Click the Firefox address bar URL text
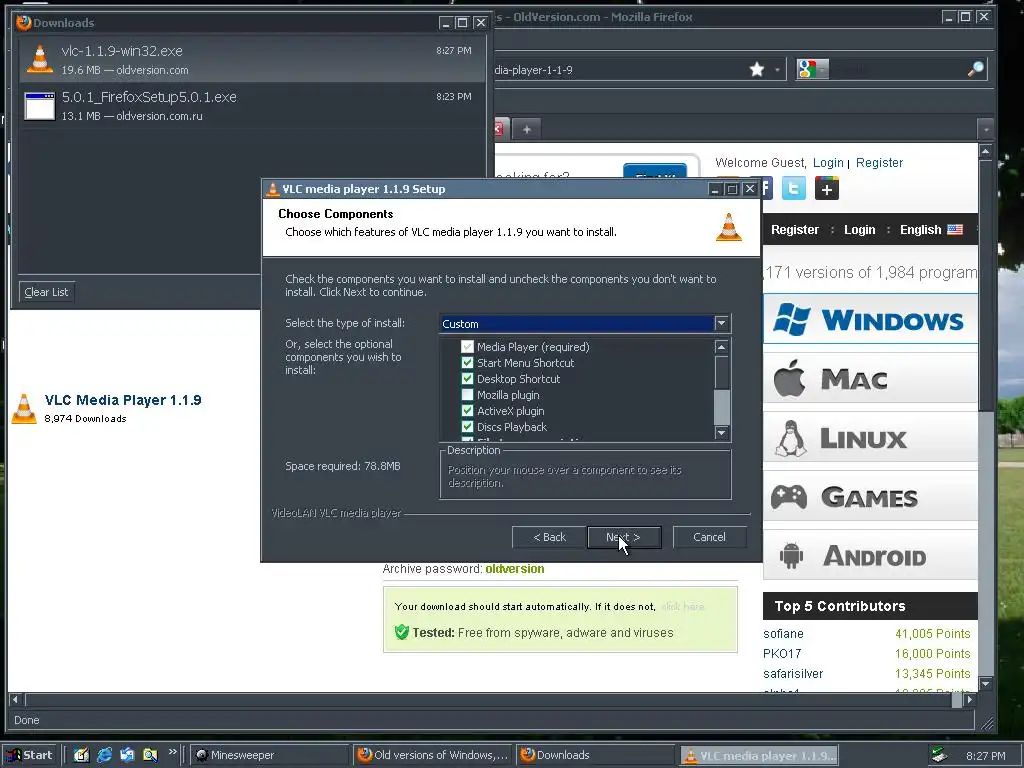 pyautogui.click(x=534, y=70)
